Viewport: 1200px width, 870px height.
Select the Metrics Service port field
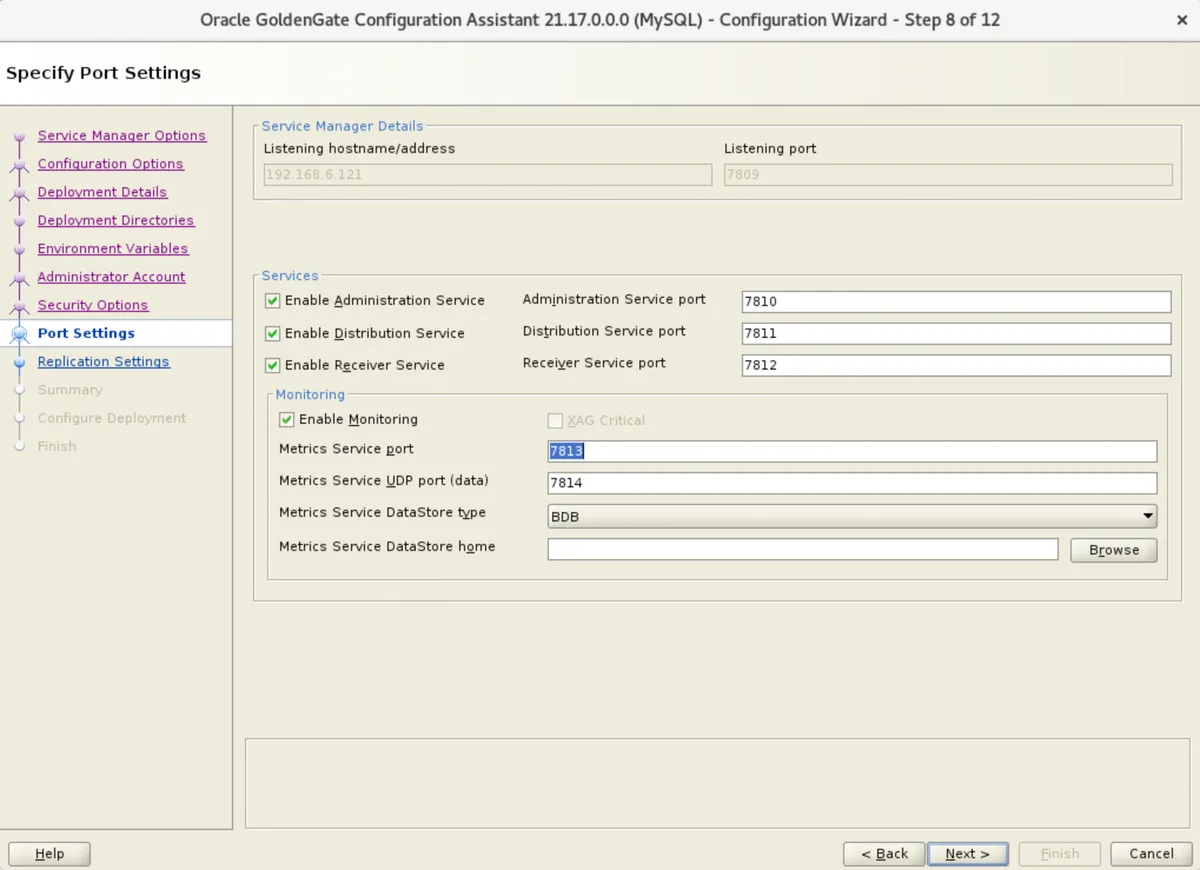[x=851, y=450]
